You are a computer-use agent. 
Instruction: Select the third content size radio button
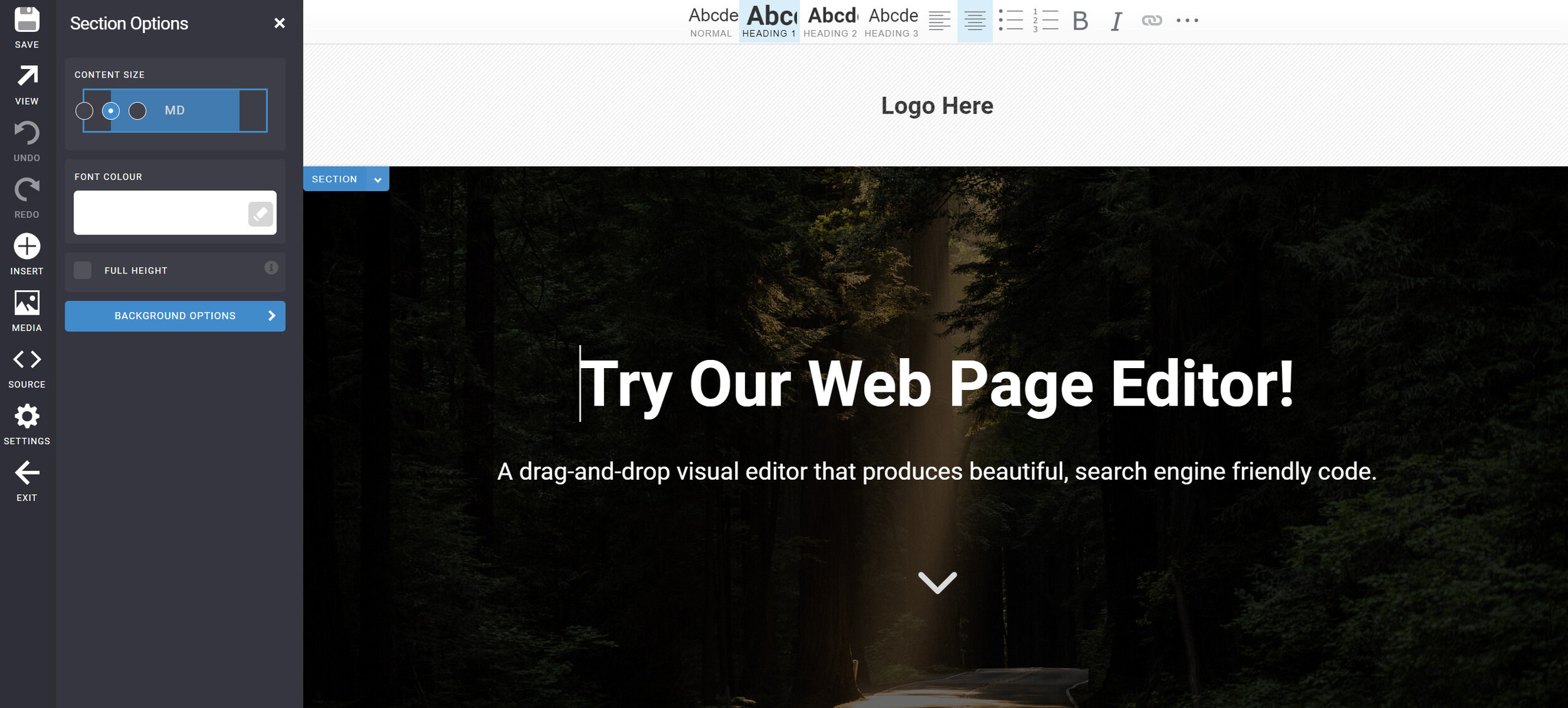(137, 111)
